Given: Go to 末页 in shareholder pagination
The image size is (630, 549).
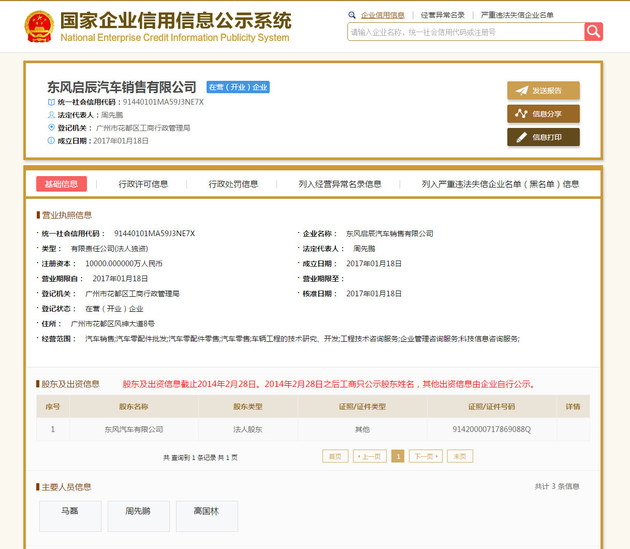Looking at the screenshot, I should coord(460,456).
